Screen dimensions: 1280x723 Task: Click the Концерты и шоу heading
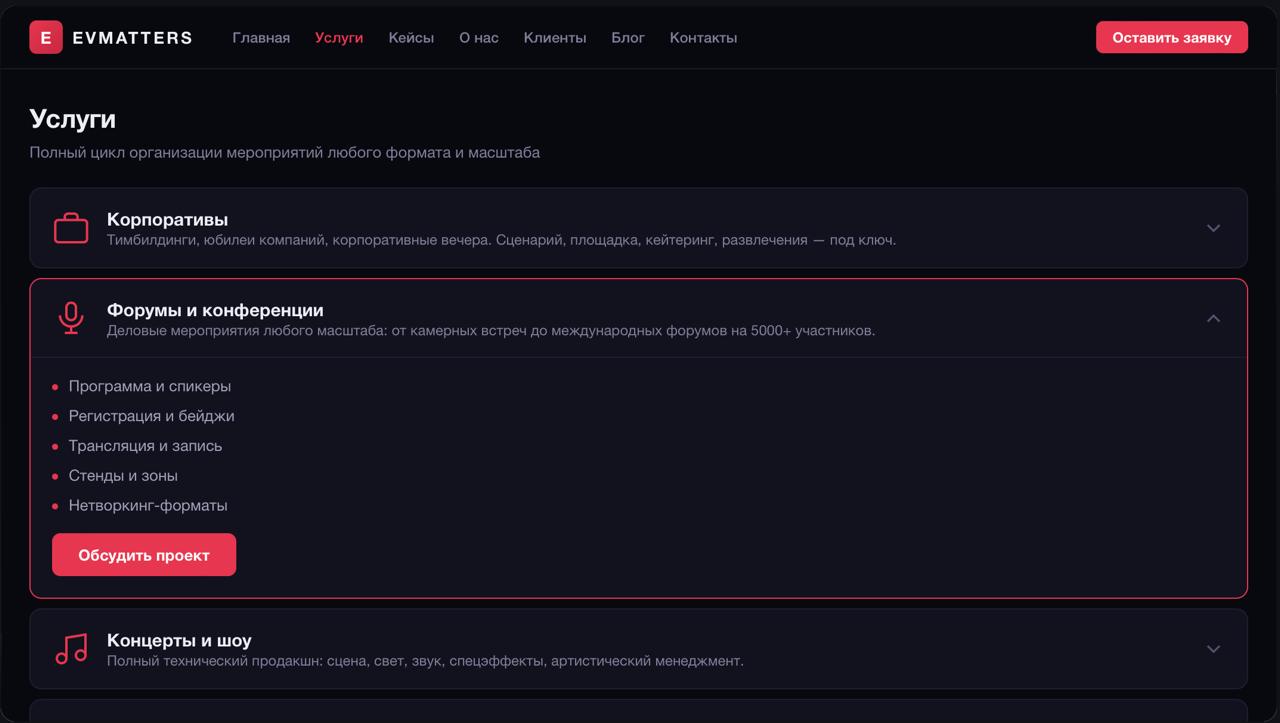pos(179,640)
